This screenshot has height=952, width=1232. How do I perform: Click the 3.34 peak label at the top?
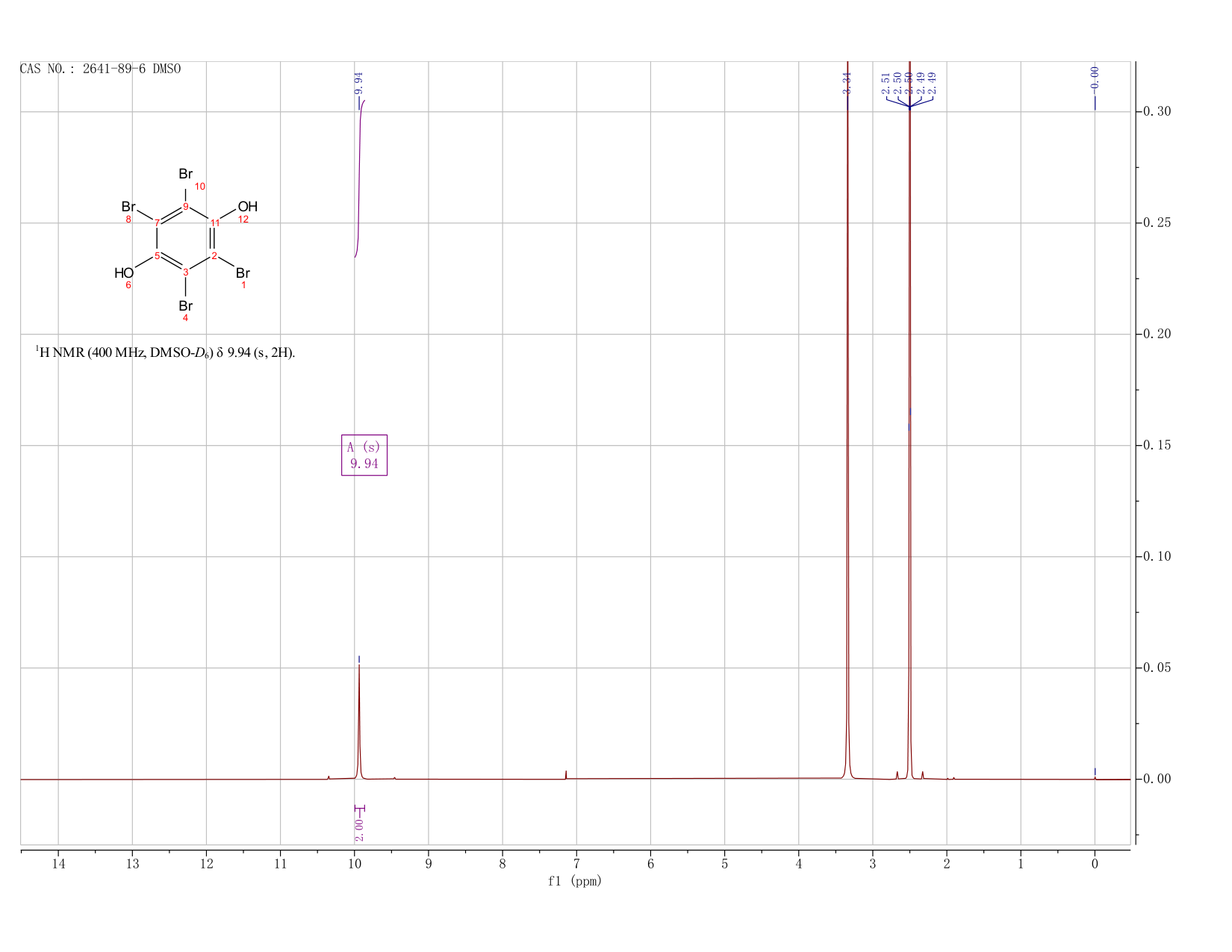847,82
